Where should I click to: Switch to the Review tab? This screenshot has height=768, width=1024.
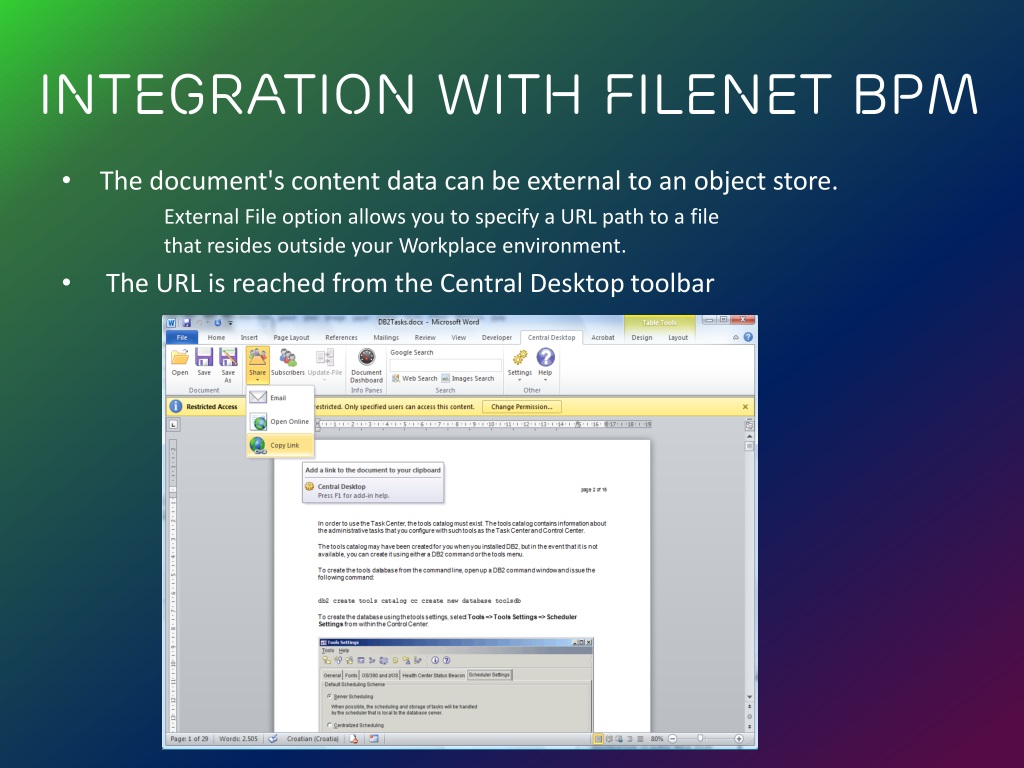425,338
